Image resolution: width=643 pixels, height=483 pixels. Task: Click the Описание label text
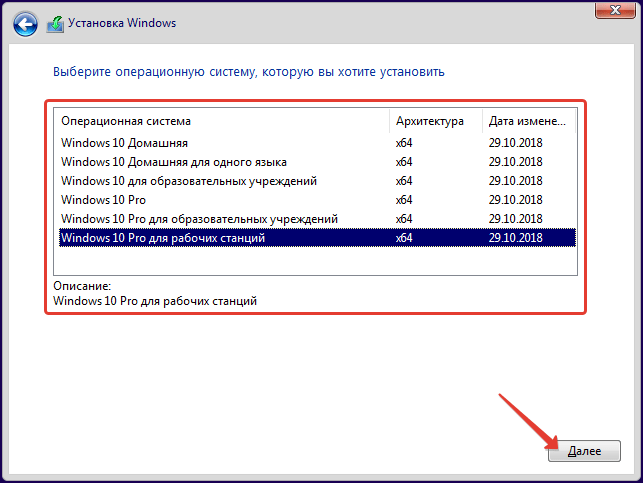(82, 286)
